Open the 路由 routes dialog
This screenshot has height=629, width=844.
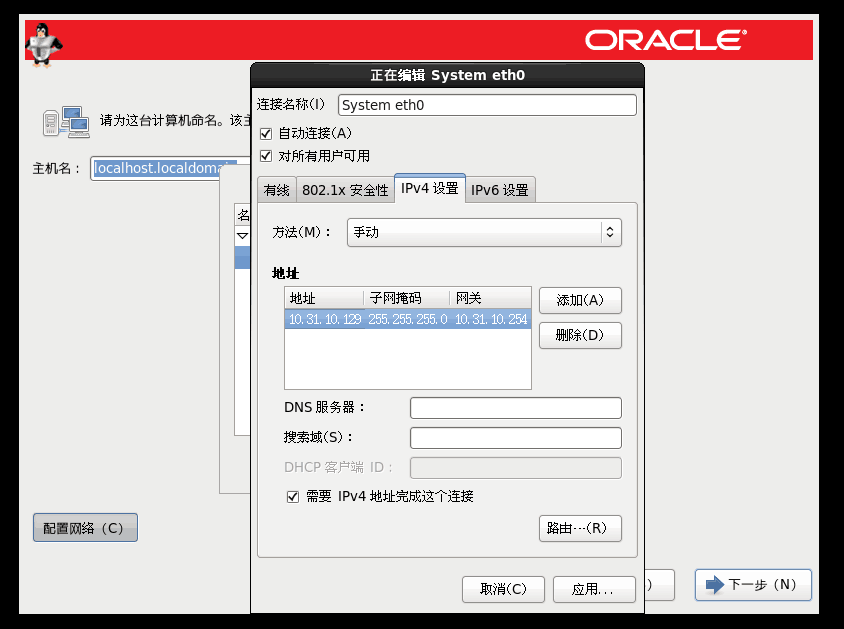pyautogui.click(x=580, y=528)
